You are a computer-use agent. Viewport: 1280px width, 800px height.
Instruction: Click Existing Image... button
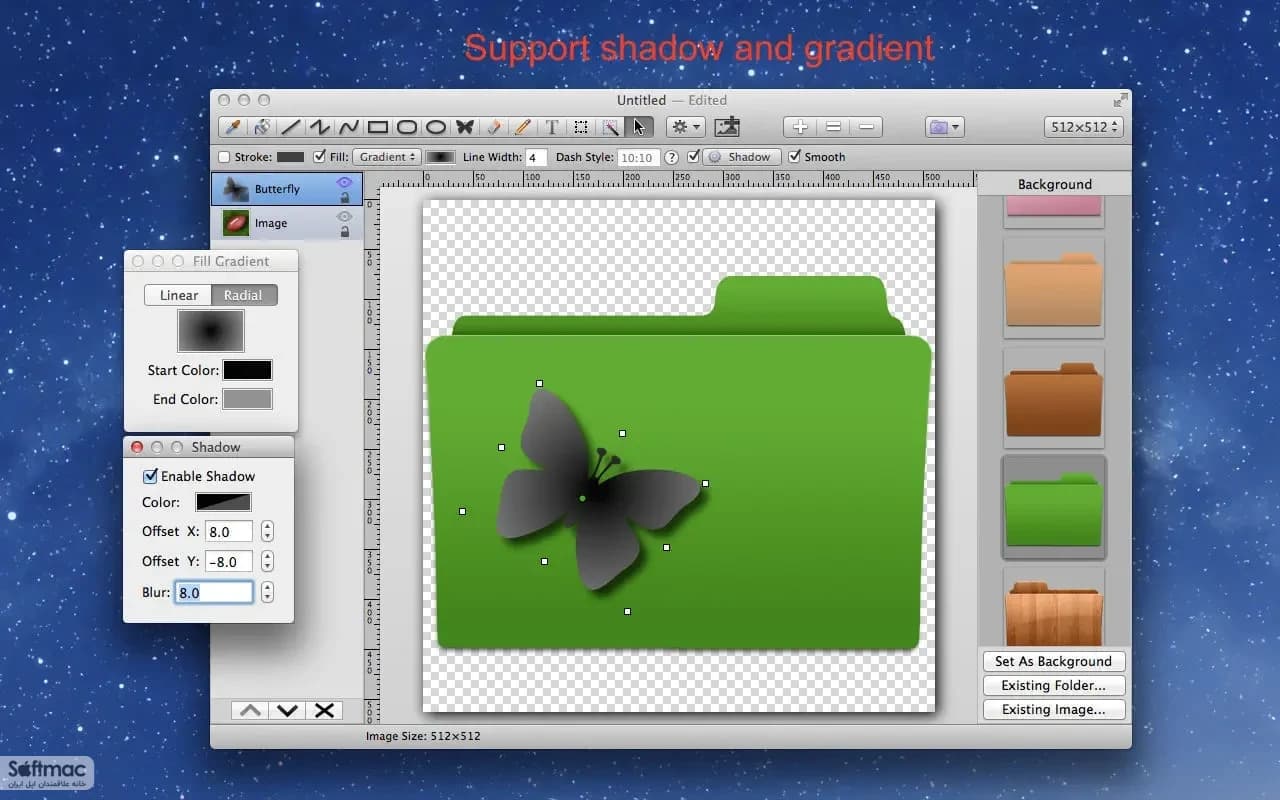tap(1054, 709)
